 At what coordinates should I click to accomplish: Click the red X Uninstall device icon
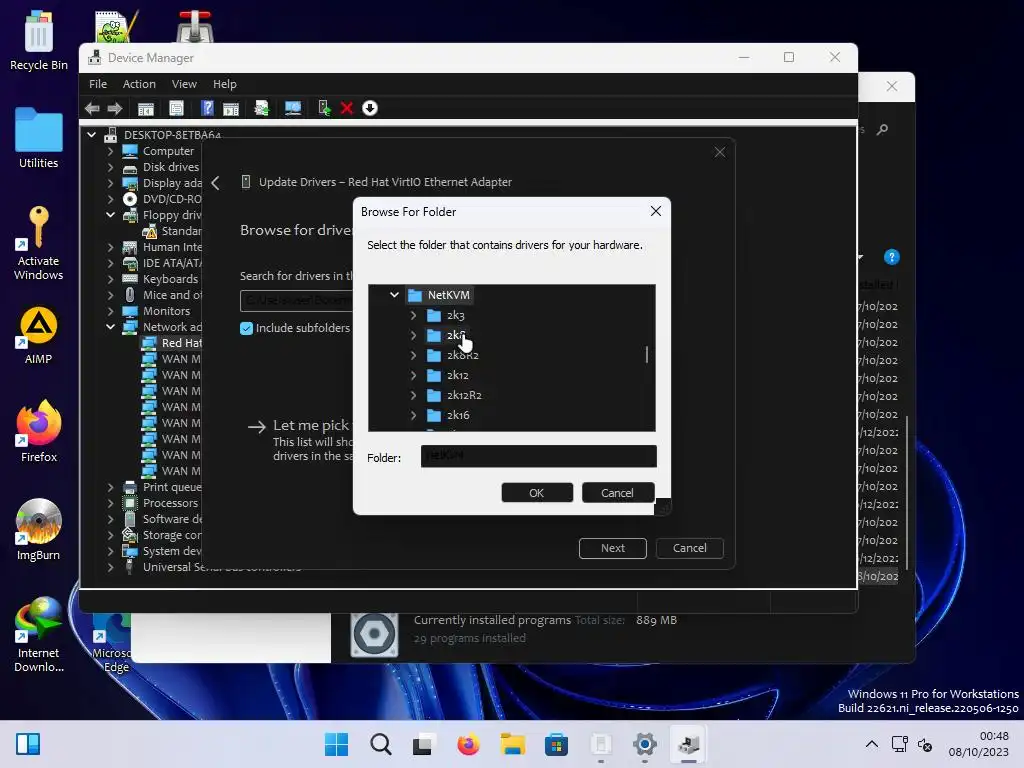tap(347, 108)
